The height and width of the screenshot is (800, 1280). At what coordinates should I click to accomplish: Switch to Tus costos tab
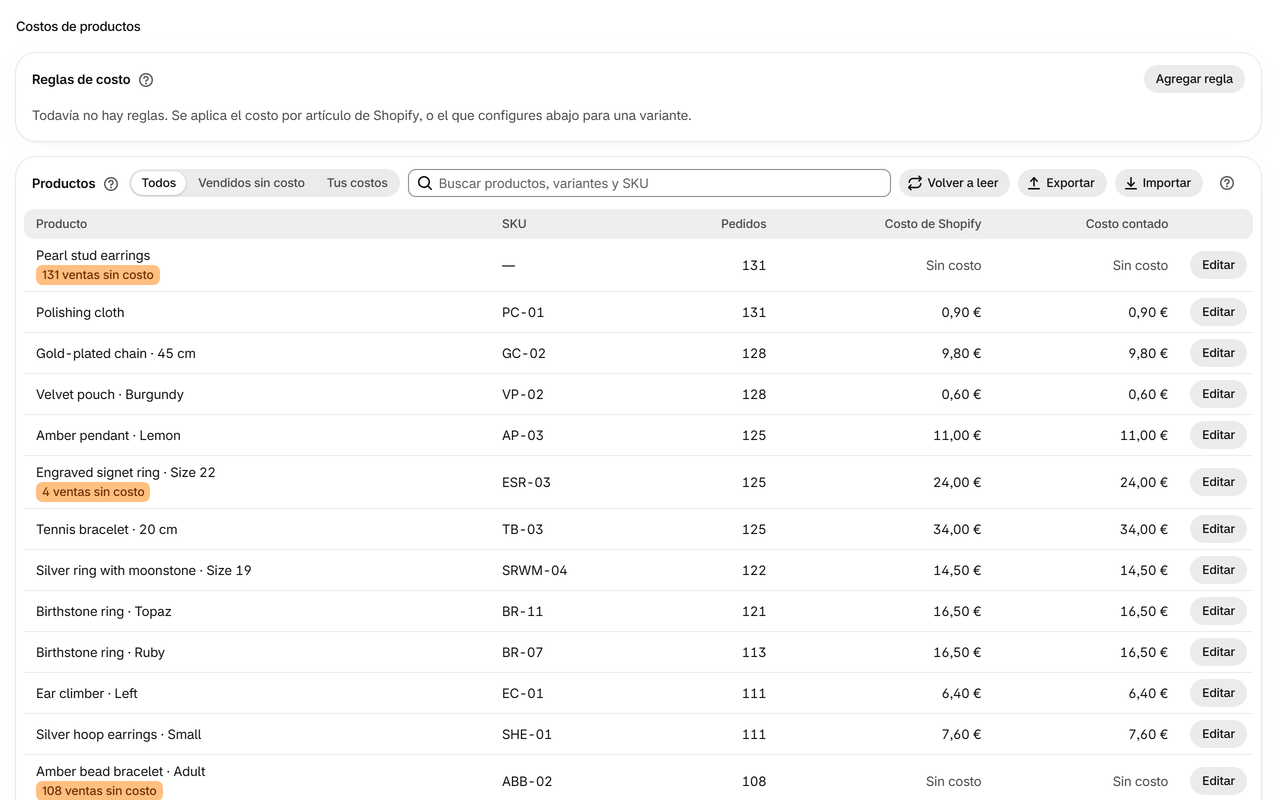pos(357,183)
